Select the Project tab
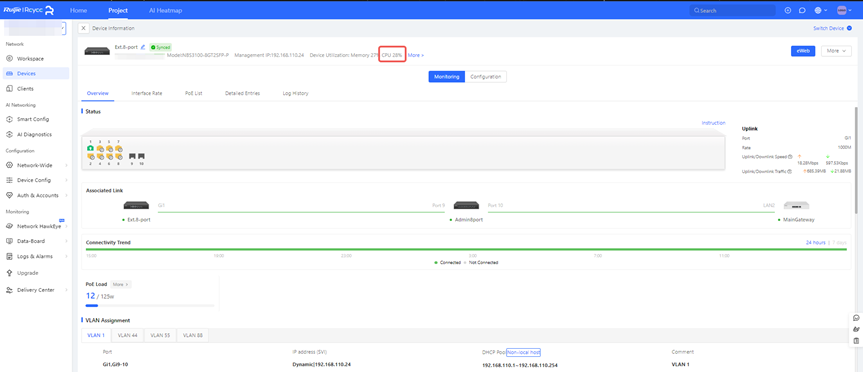863x372 pixels. [118, 10]
